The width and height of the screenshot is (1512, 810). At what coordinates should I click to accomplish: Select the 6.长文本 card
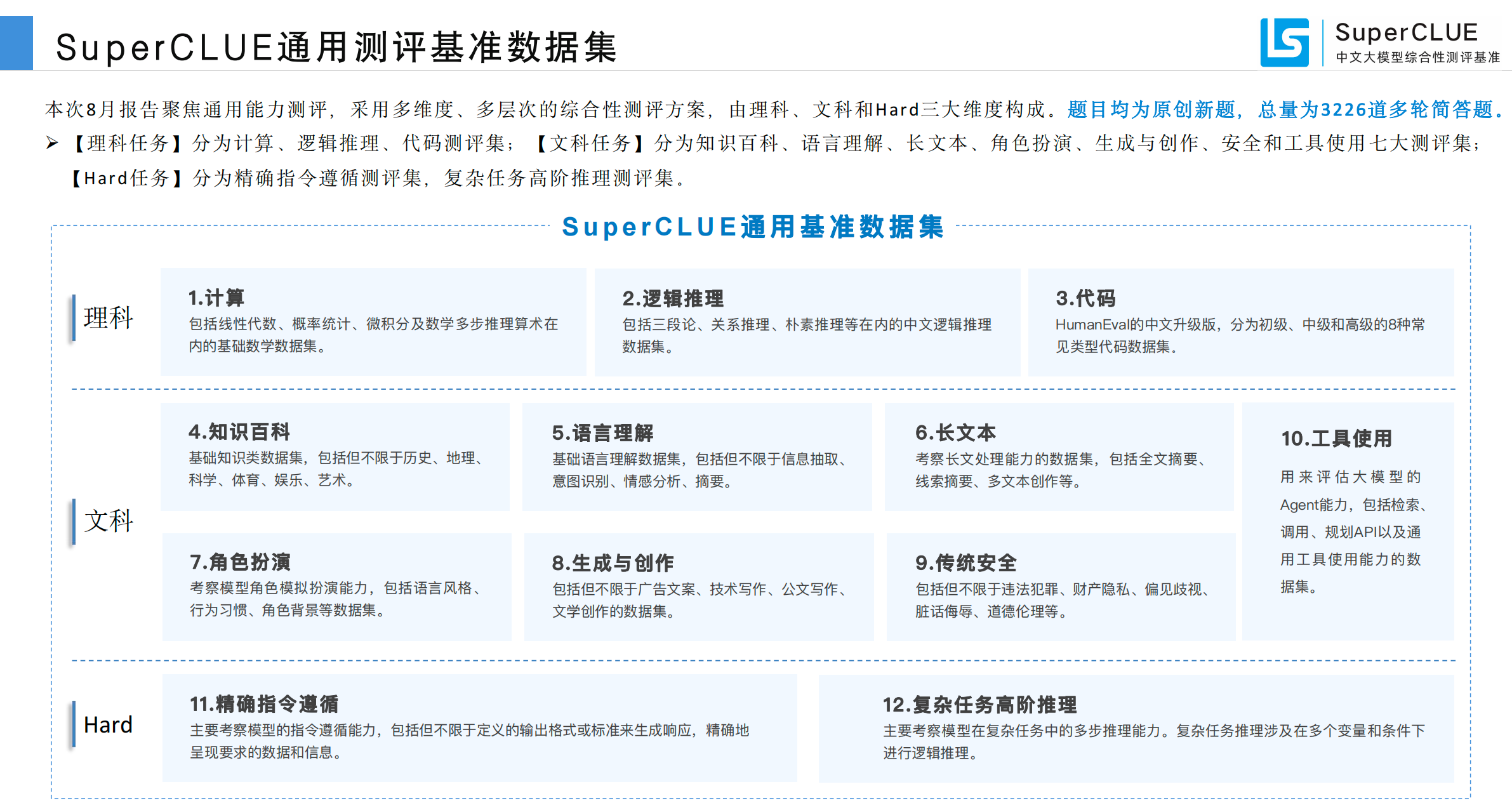click(1058, 456)
